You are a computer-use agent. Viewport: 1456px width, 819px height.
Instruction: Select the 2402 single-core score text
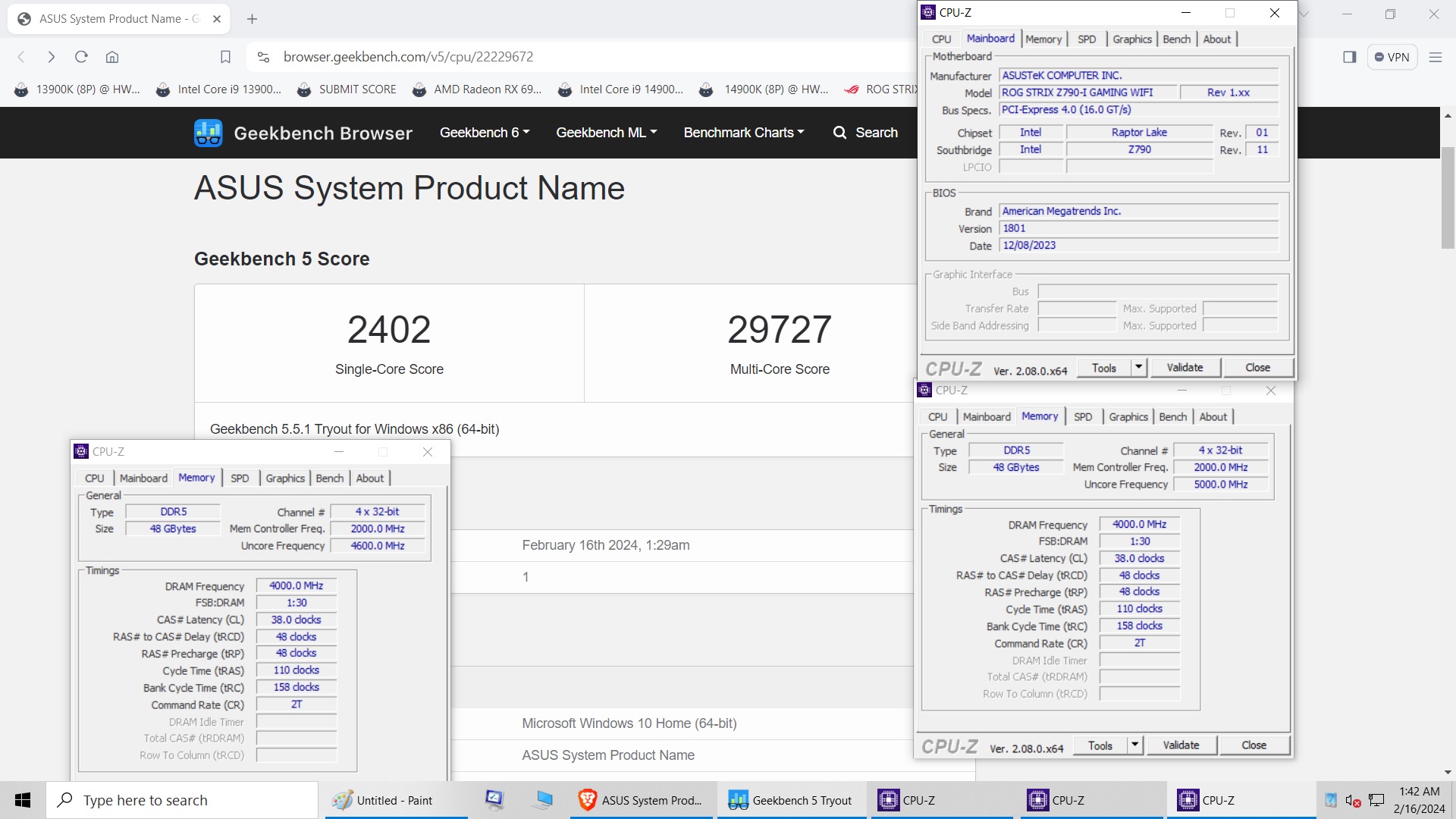pyautogui.click(x=389, y=329)
